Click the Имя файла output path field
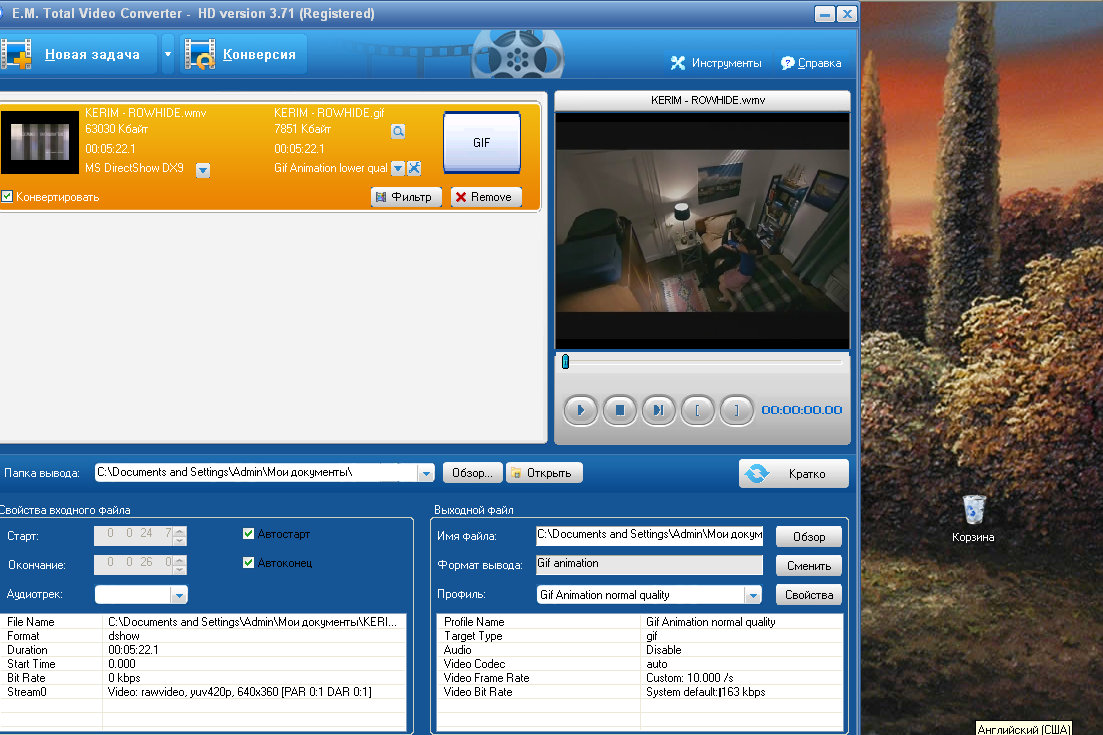Image resolution: width=1103 pixels, height=735 pixels. click(649, 535)
